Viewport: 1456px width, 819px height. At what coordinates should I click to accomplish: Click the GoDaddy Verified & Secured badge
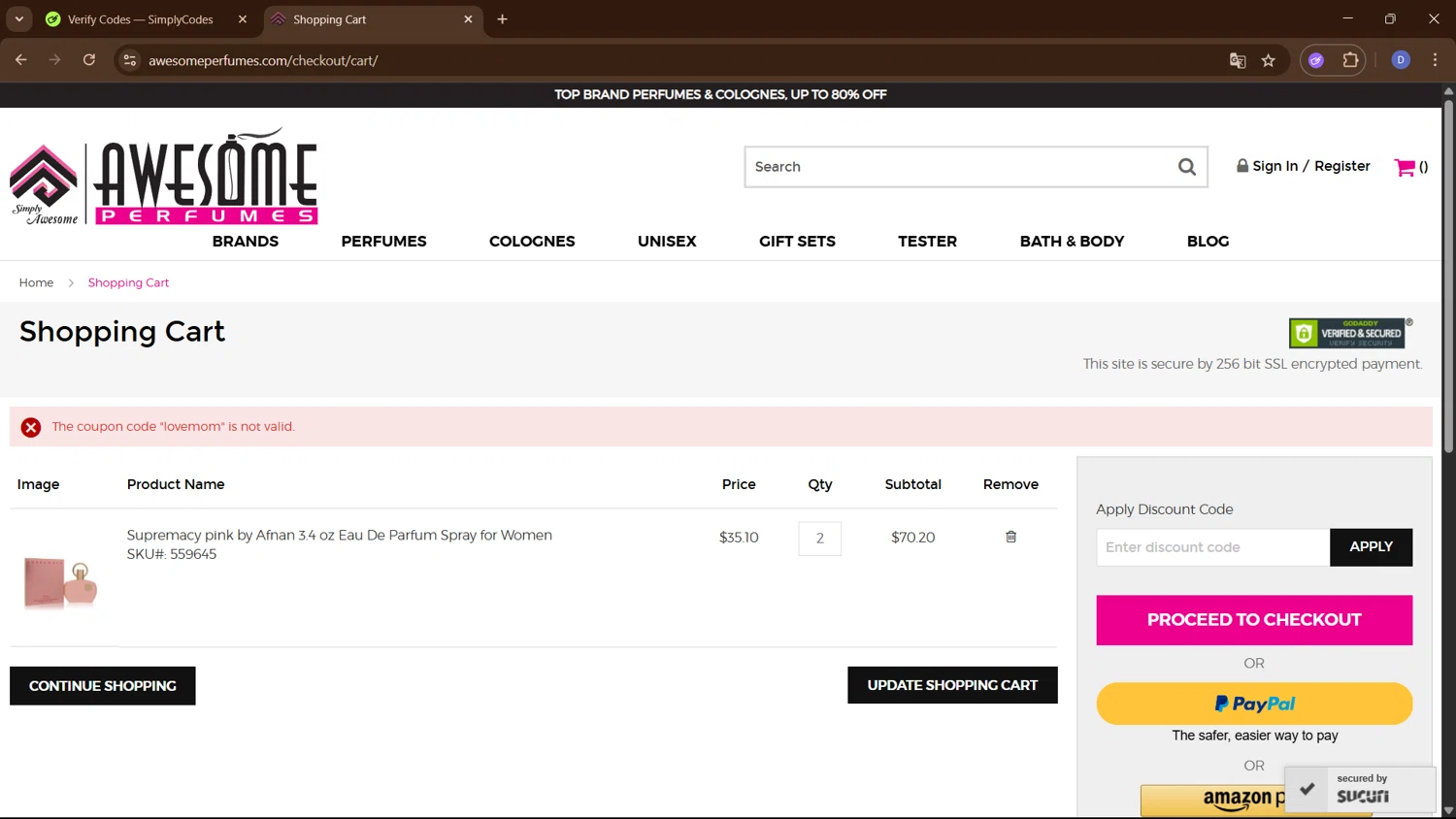point(1349,333)
